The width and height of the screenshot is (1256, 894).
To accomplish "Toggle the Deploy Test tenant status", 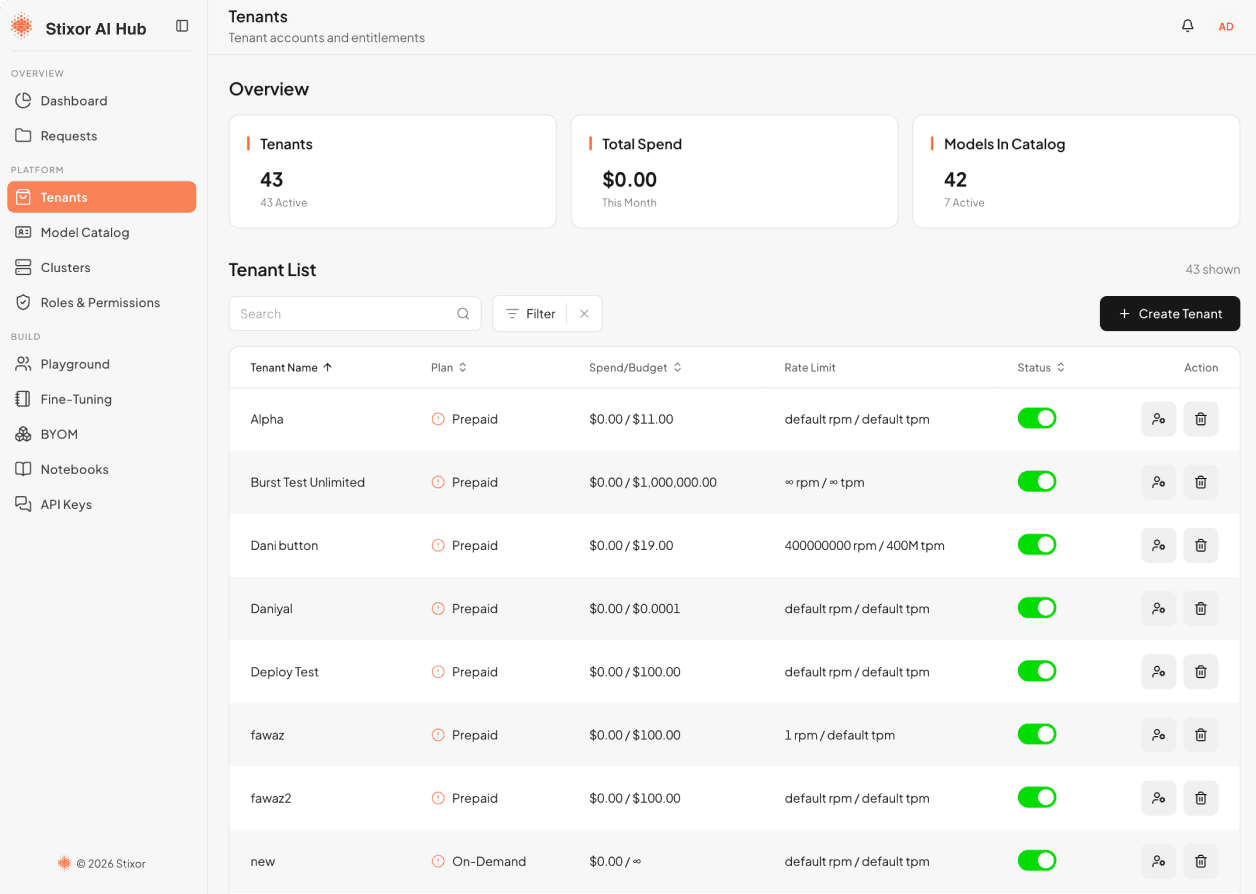I will [x=1037, y=671].
